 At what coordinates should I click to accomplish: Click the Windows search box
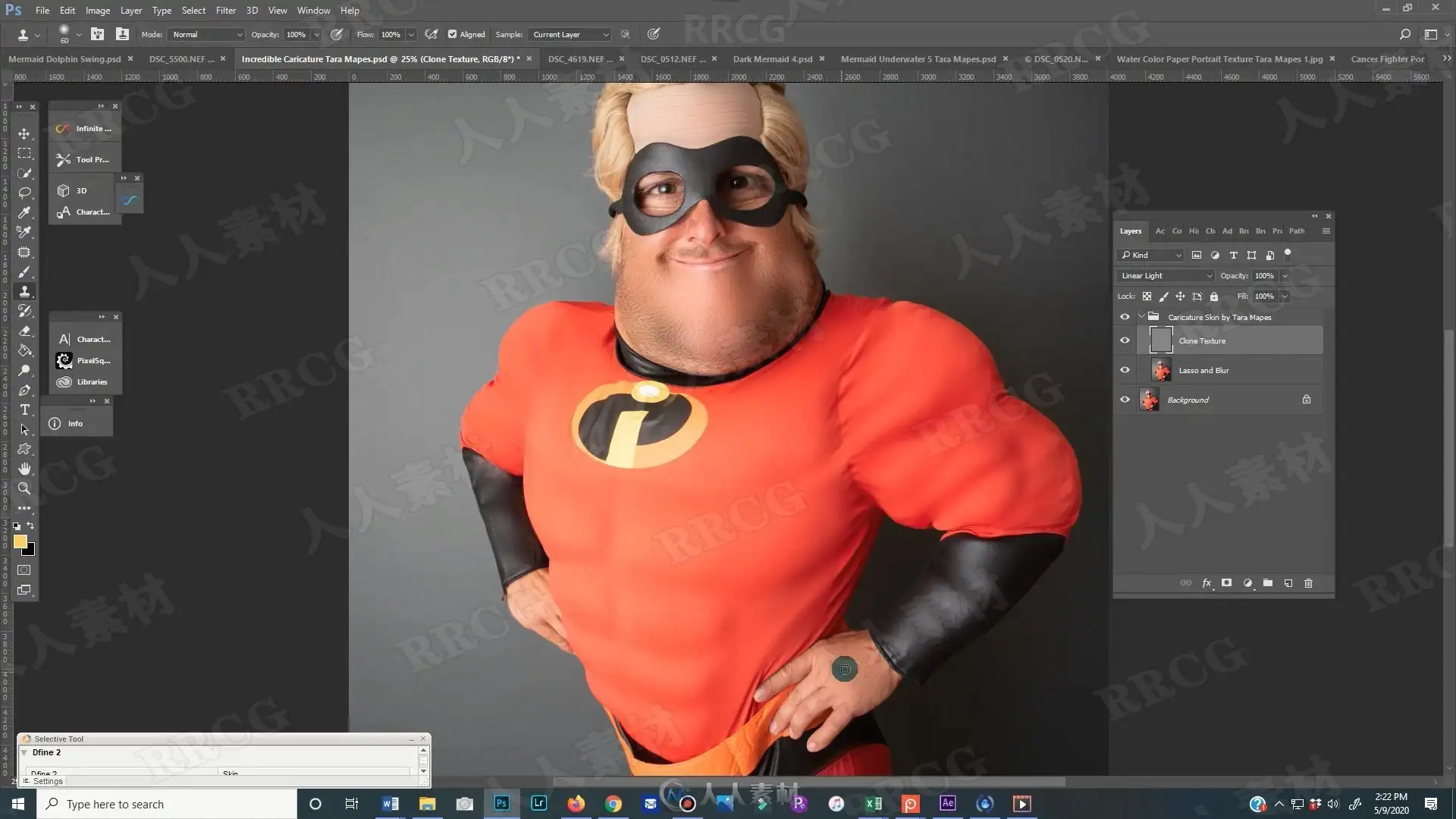pos(167,804)
